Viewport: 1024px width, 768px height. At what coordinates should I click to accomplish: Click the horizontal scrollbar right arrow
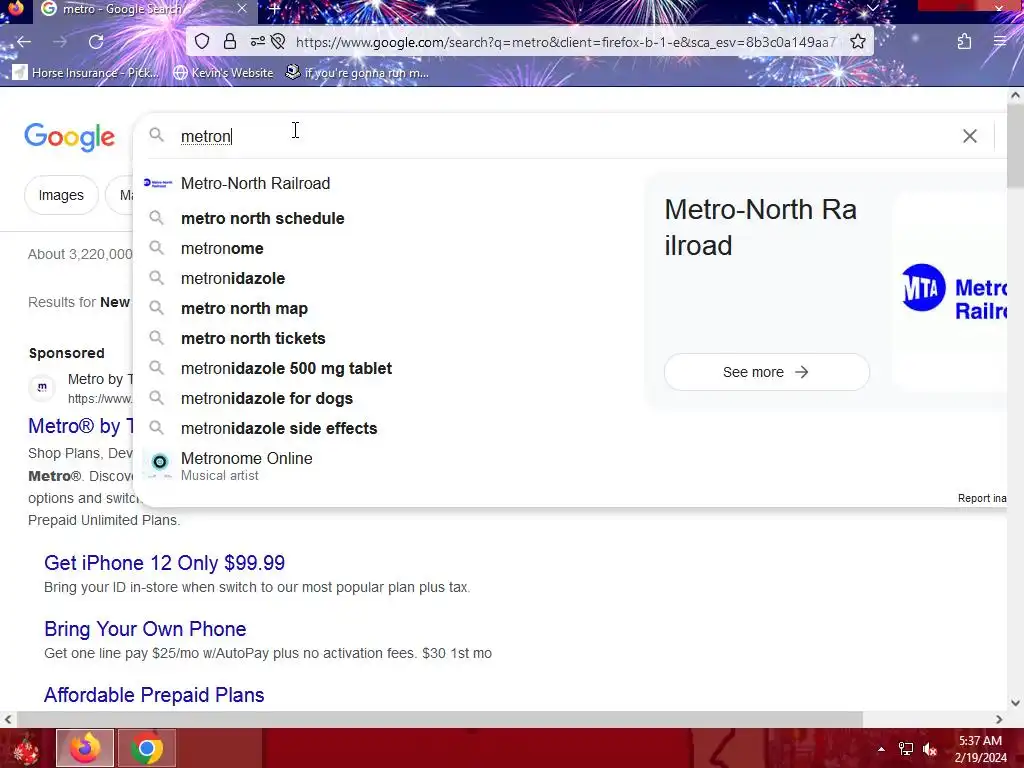pos(999,719)
